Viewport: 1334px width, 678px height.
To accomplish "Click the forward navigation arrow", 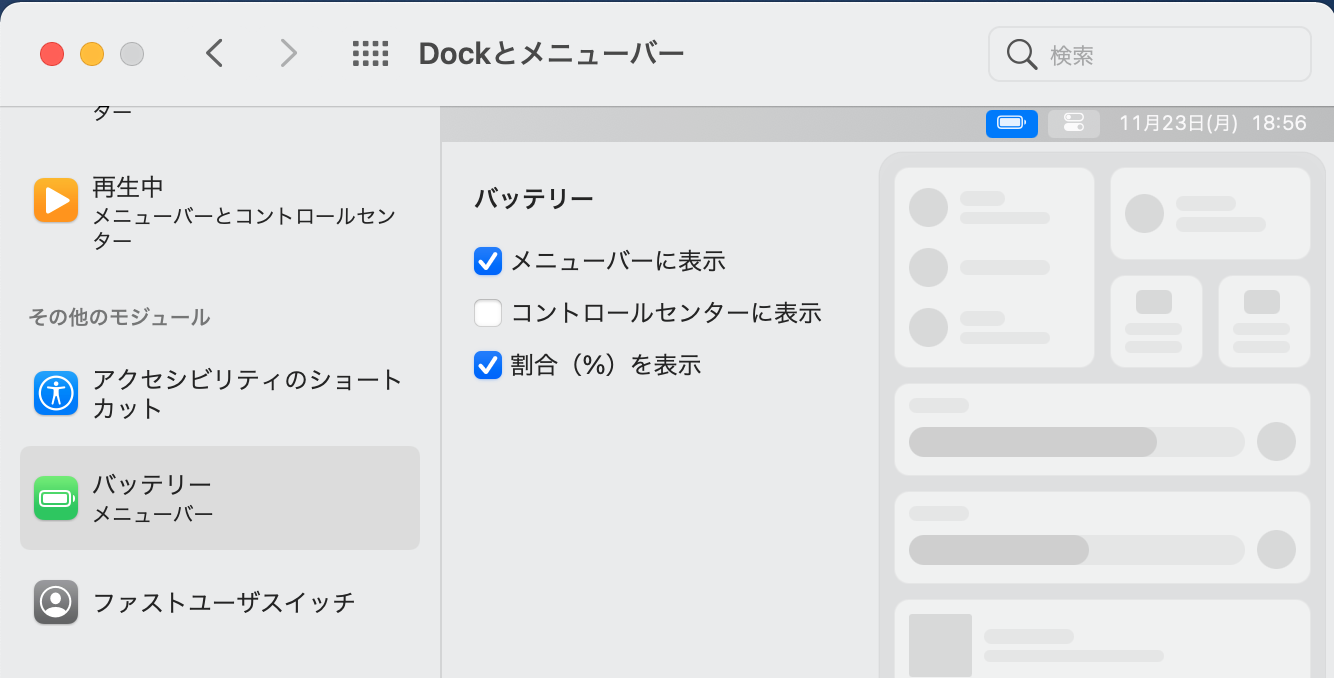I will [288, 53].
